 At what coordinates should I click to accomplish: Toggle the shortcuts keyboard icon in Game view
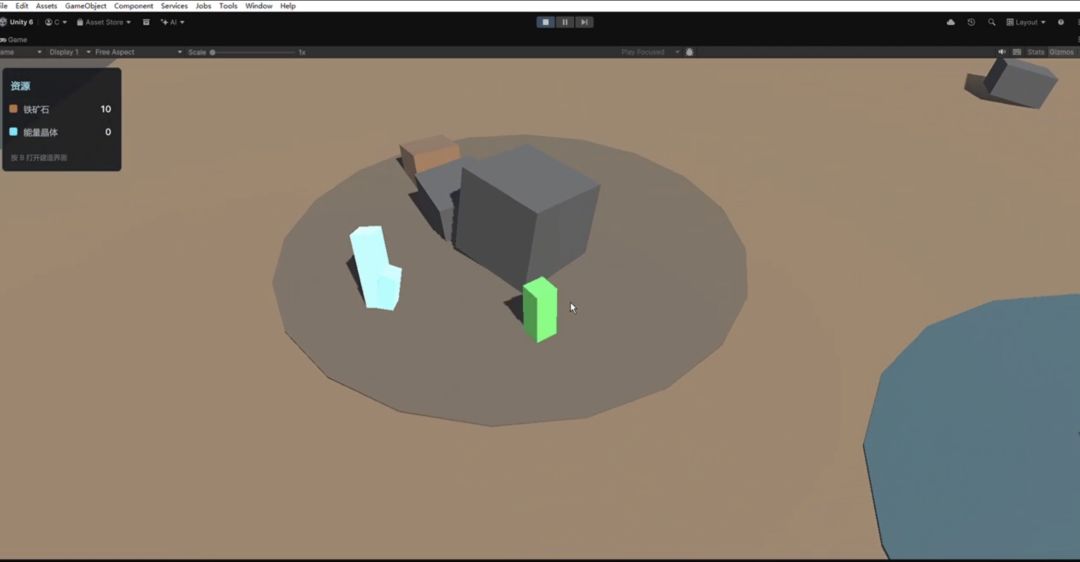tap(1017, 52)
